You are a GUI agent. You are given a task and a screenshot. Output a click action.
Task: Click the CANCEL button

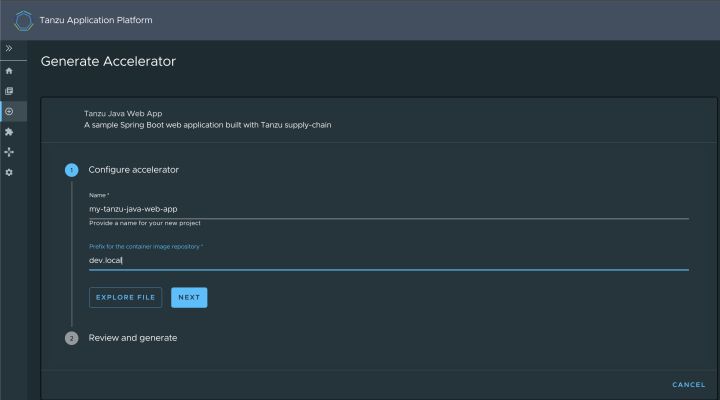click(688, 385)
